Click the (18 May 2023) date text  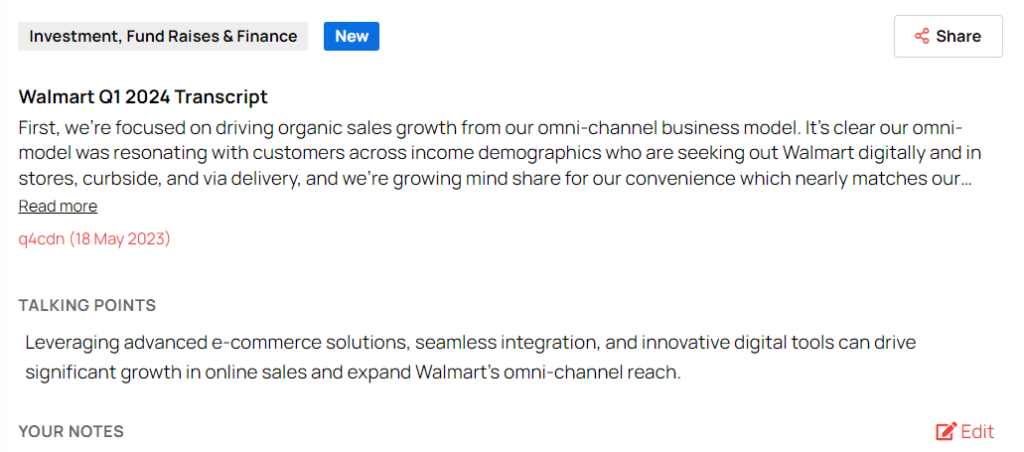pyautogui.click(x=119, y=239)
